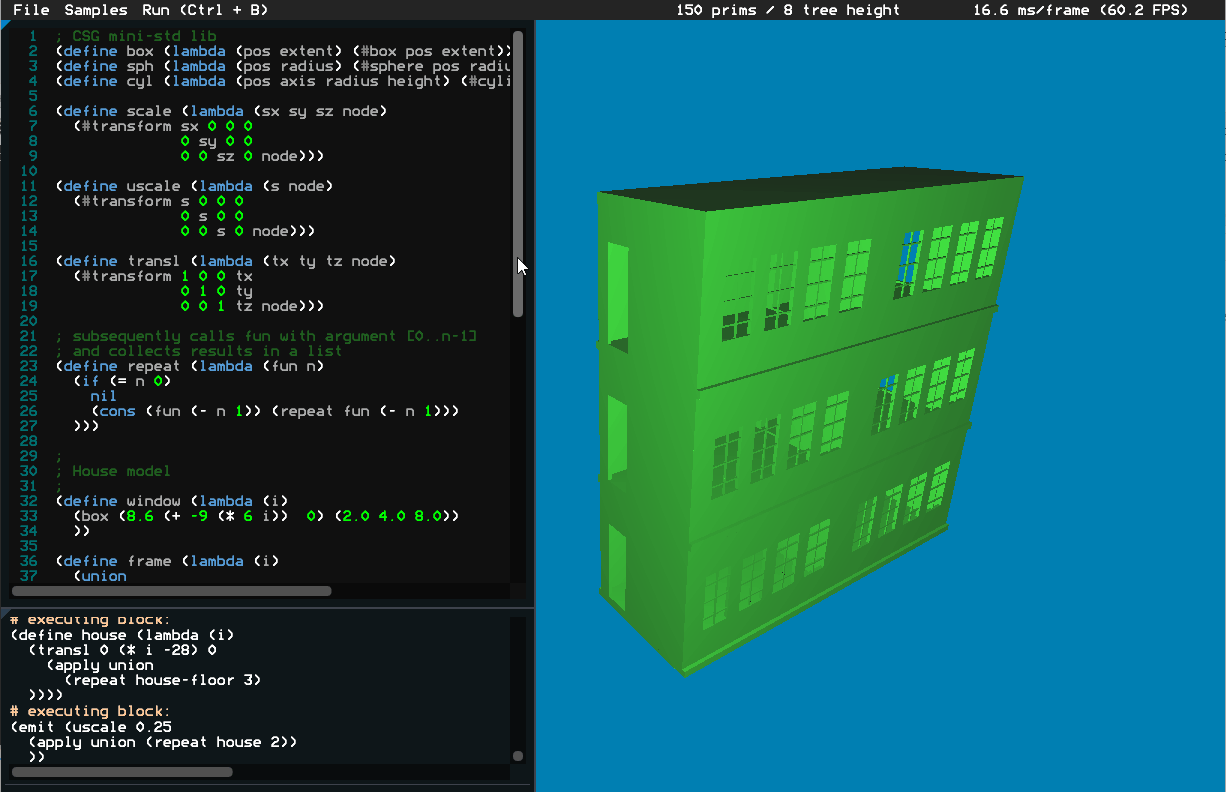
Task: Click the '(define repeat' line 23
Action: pos(190,366)
